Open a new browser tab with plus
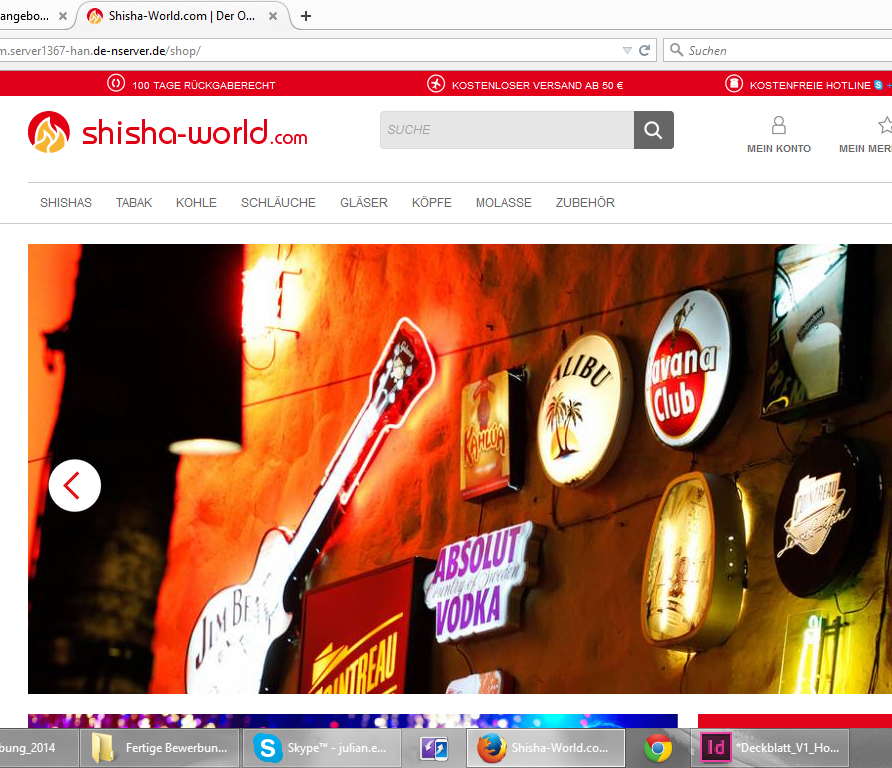This screenshot has height=768, width=892. click(306, 16)
